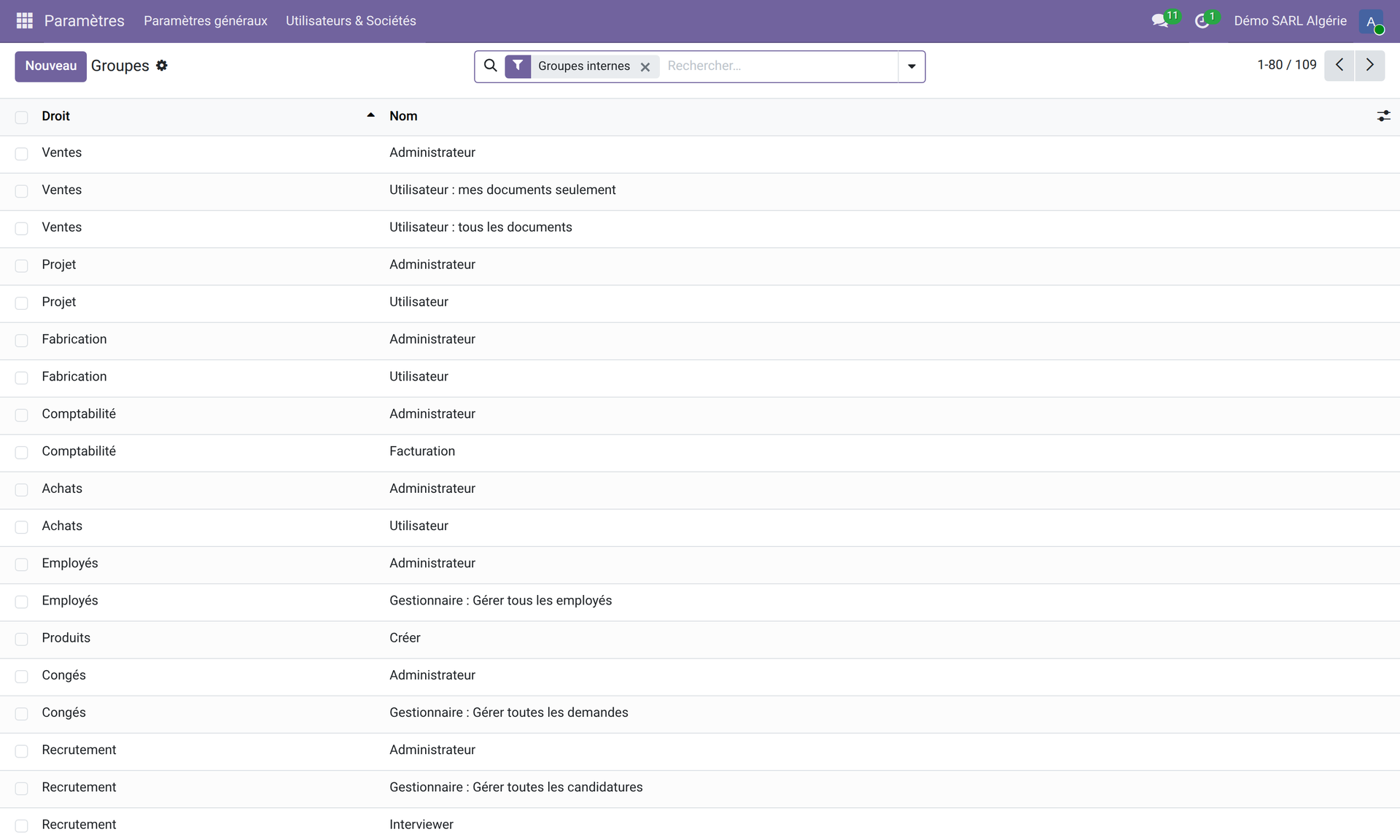Open the user avatar menu
1400x840 pixels.
tap(1371, 21)
